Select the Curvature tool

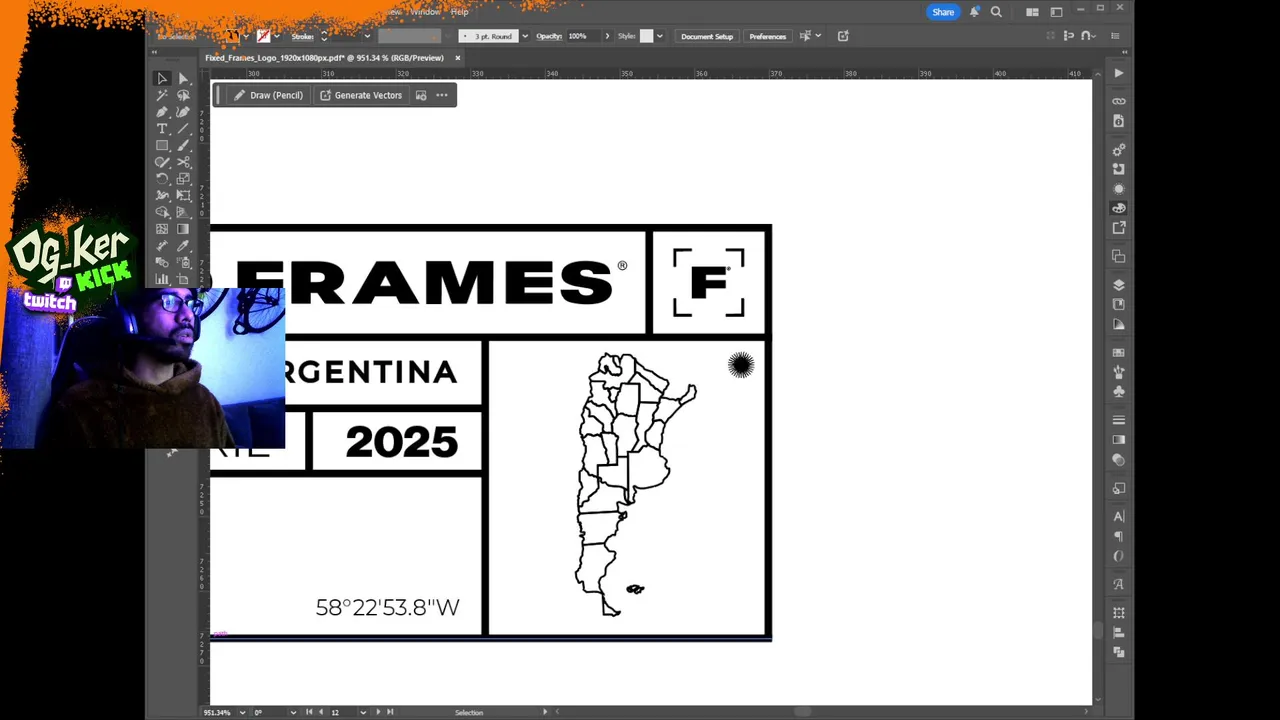pos(183,112)
